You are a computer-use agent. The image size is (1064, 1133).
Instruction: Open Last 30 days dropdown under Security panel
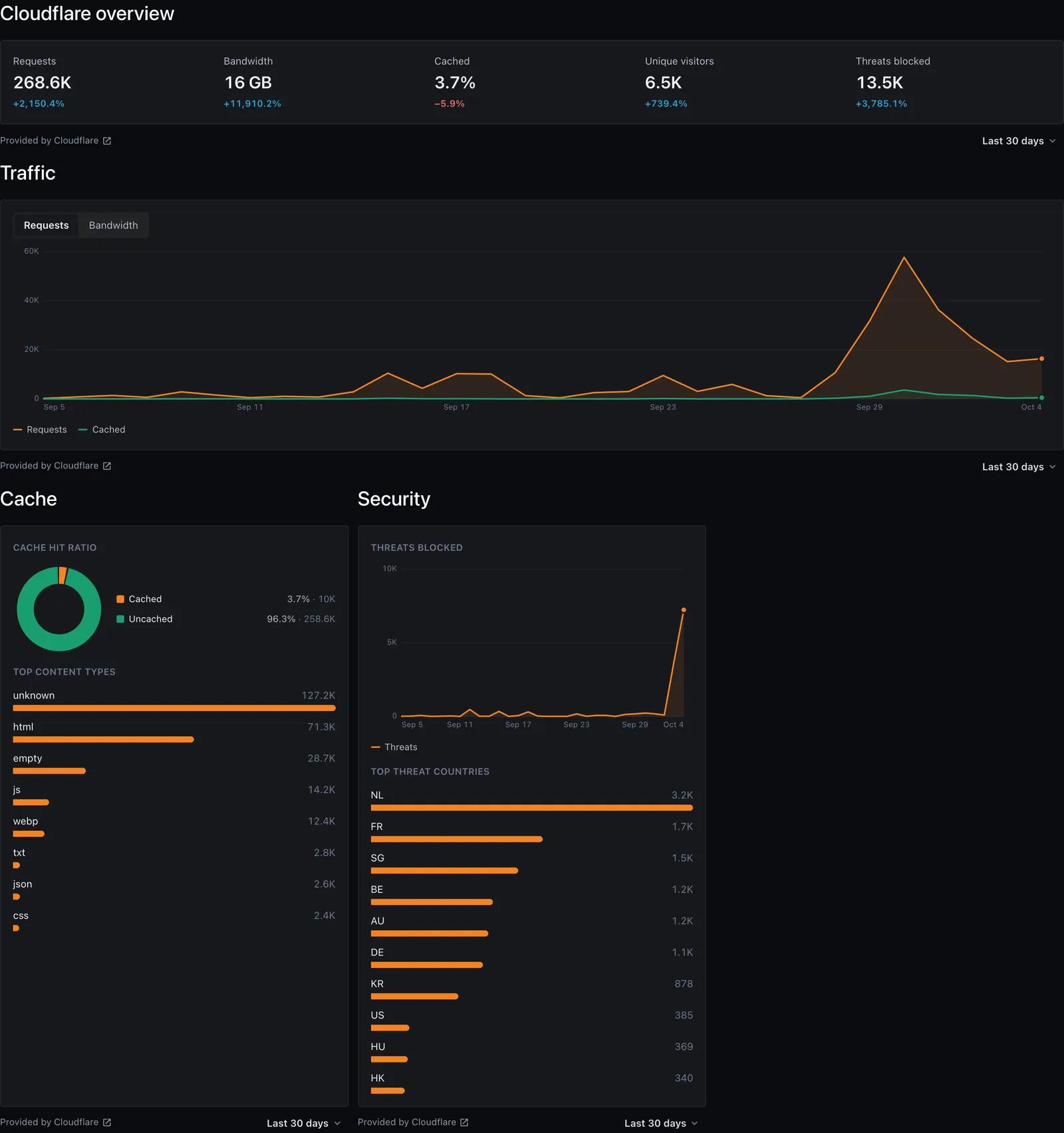(661, 1123)
